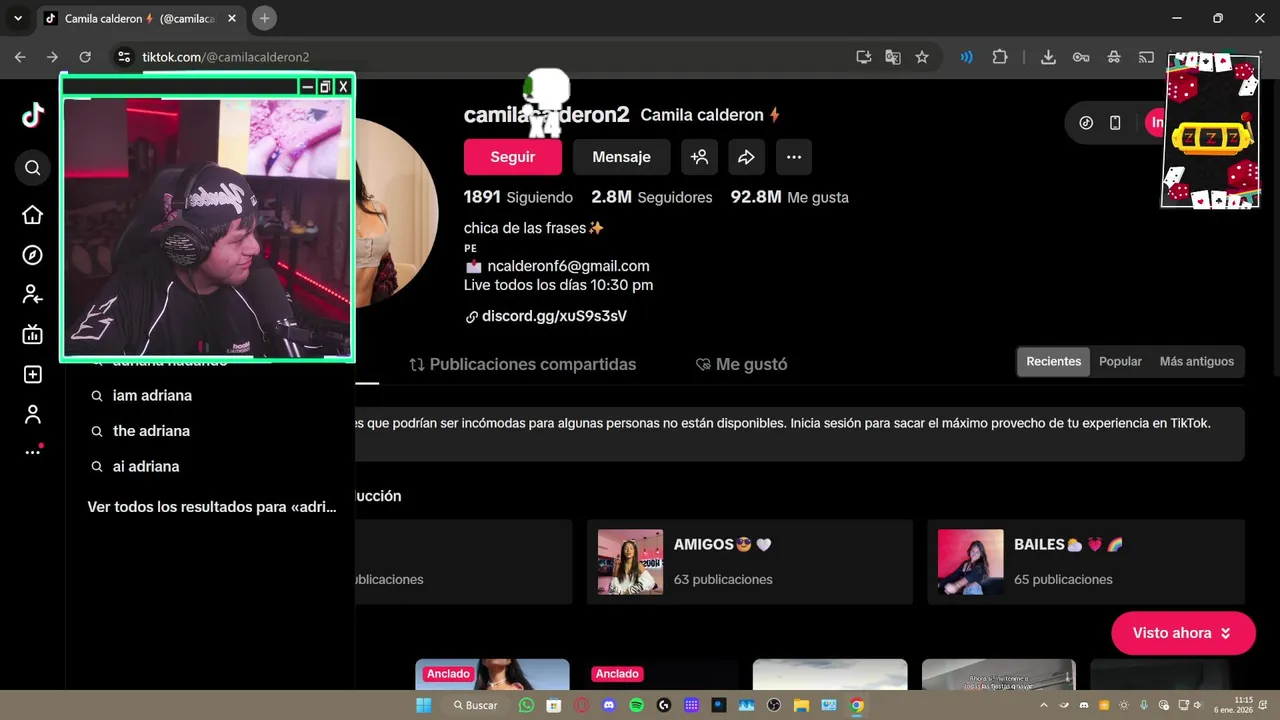Go to the For You home icon
1280x720 pixels.
pyautogui.click(x=32, y=215)
